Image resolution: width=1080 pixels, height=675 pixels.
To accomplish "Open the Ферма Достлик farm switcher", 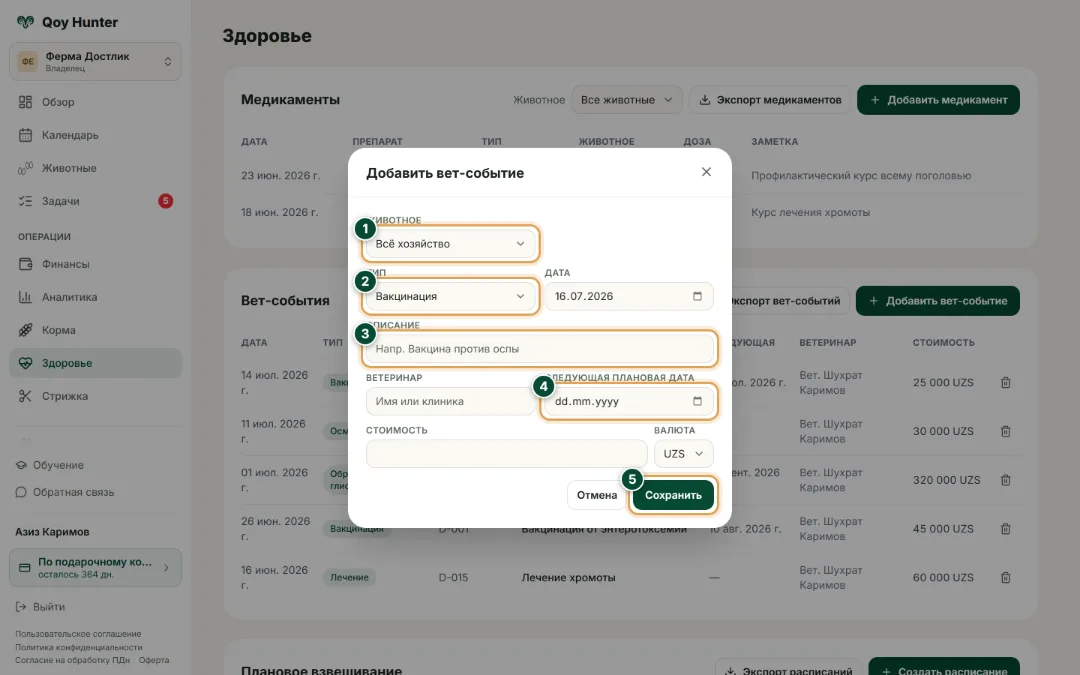I will pos(95,61).
